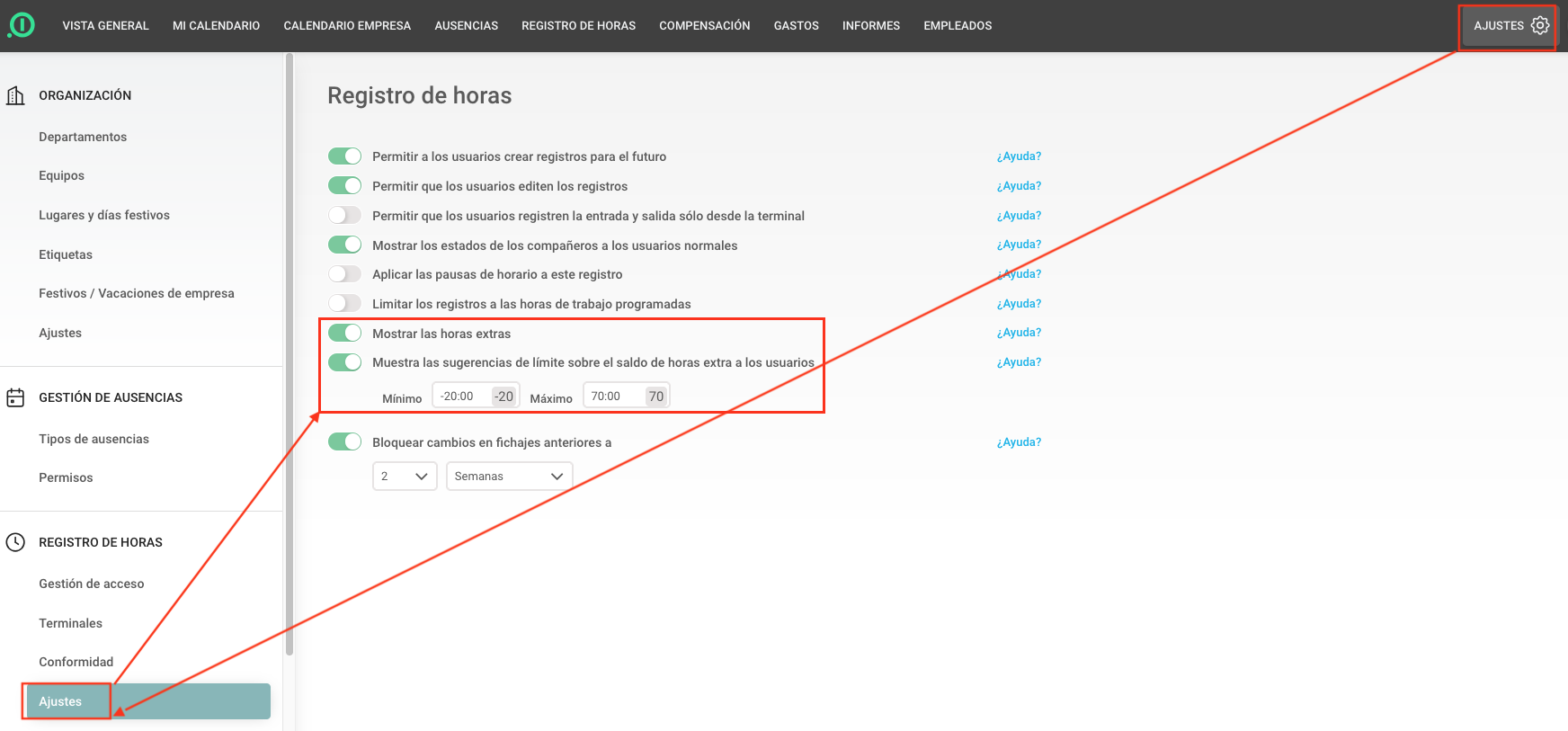
Task: Open Ayuda link for Mostrar horas extras
Action: [1019, 333]
